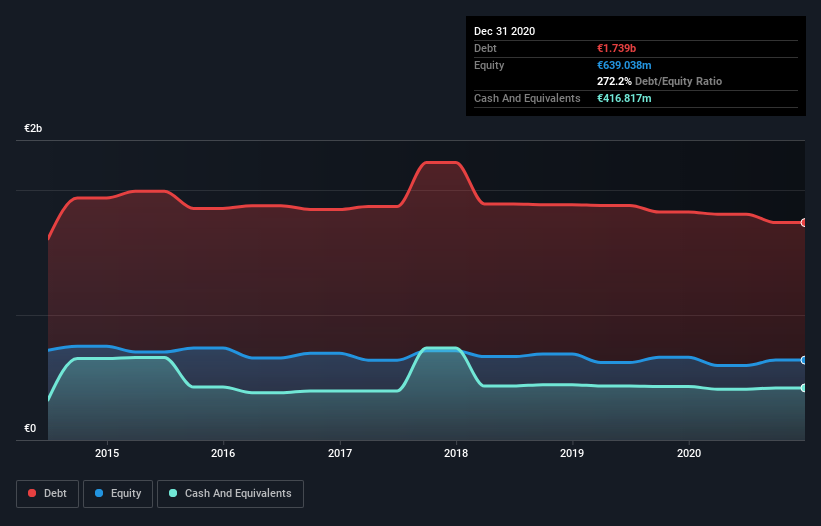Click Cash And Equivalents label in tooltip

pyautogui.click(x=527, y=98)
